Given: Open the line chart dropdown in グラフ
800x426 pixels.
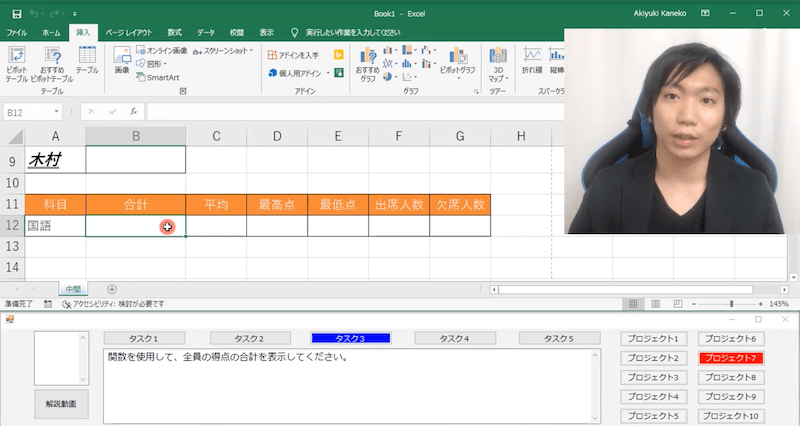Looking at the screenshot, I should pyautogui.click(x=390, y=63).
